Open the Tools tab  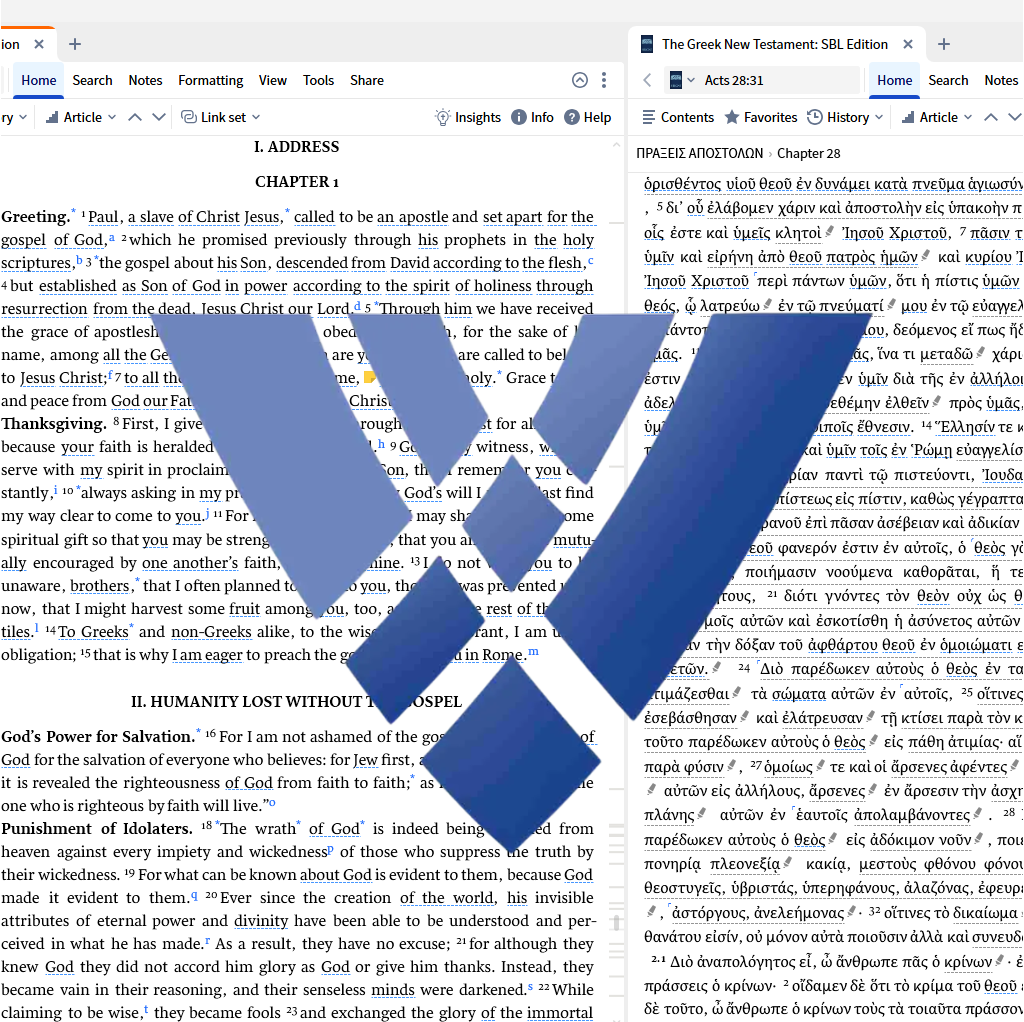(318, 80)
